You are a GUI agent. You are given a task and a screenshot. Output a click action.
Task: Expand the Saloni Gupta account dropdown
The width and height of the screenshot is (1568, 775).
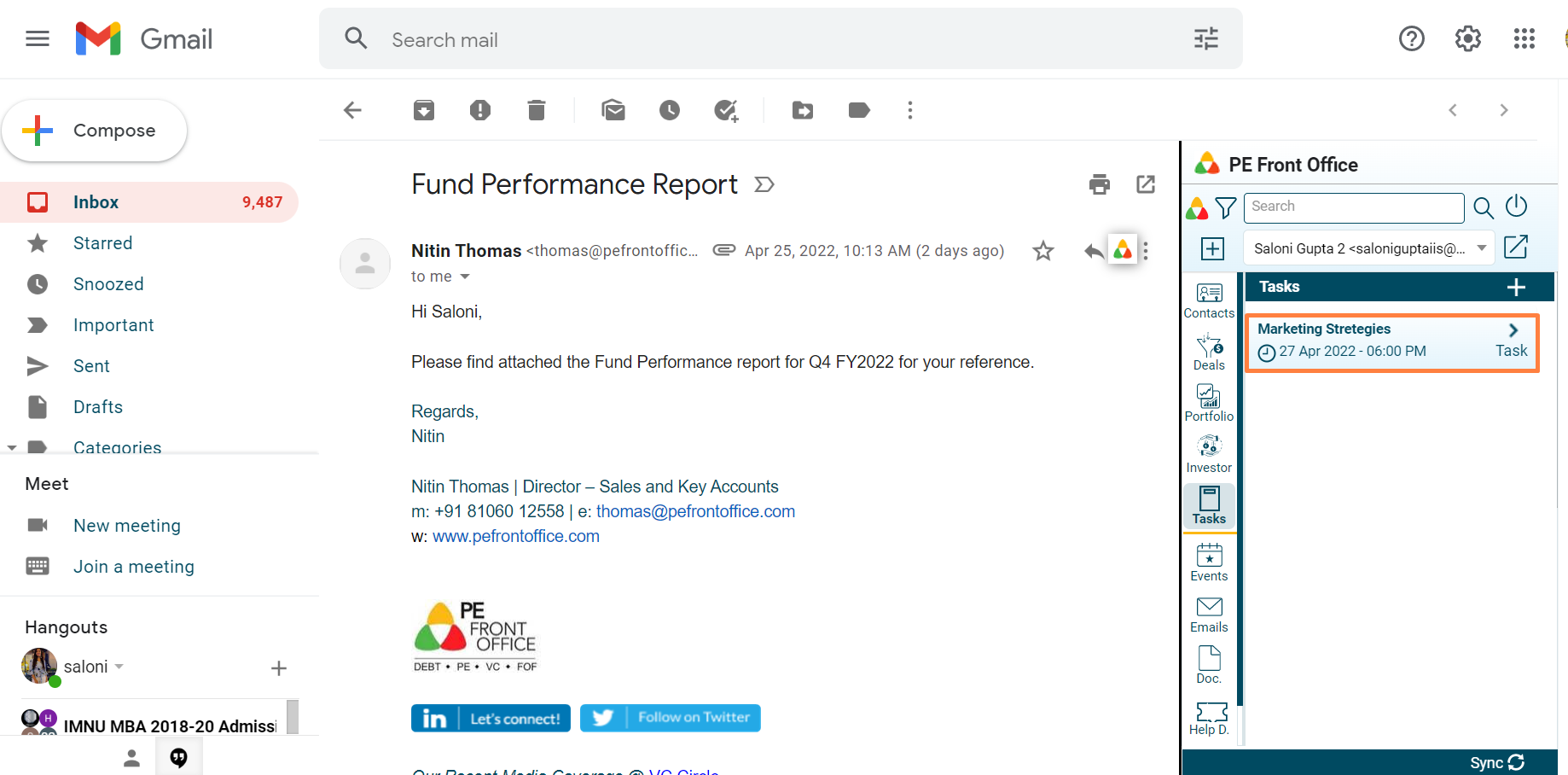(x=1482, y=248)
